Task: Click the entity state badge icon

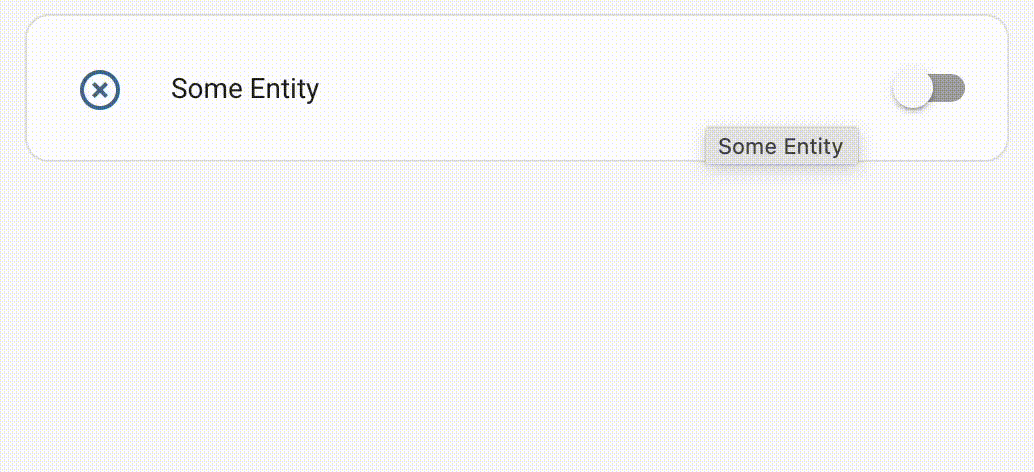Action: tap(100, 90)
